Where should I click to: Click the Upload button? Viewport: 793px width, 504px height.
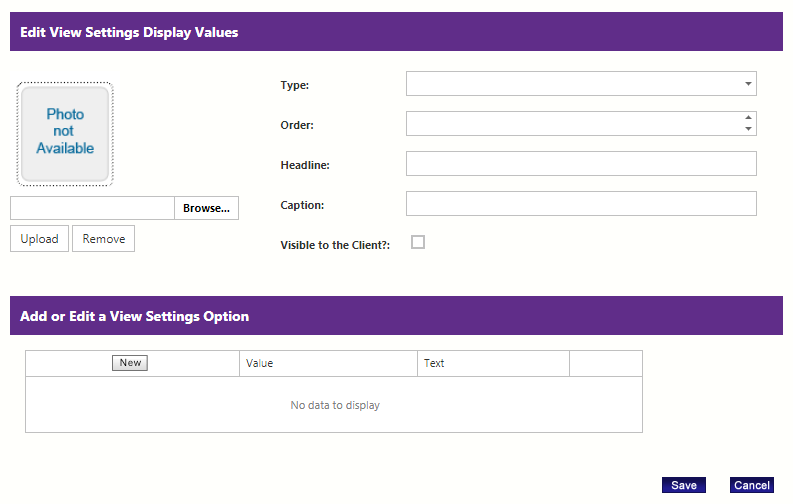click(x=40, y=239)
